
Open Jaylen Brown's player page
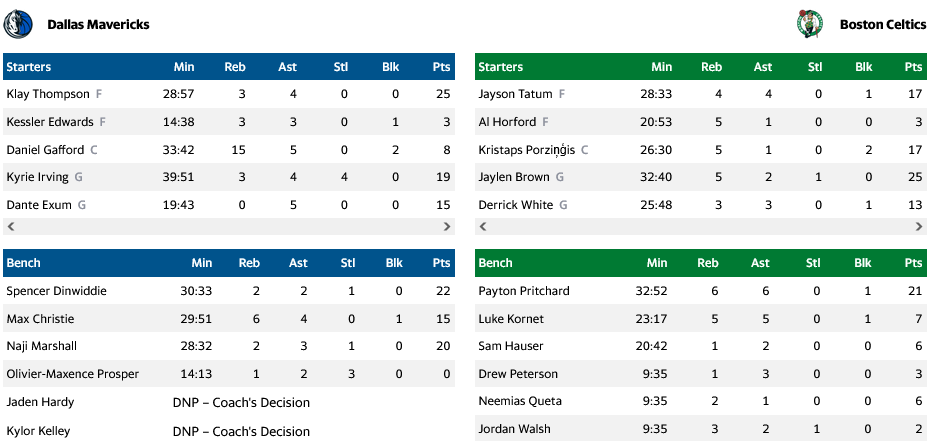(x=514, y=177)
